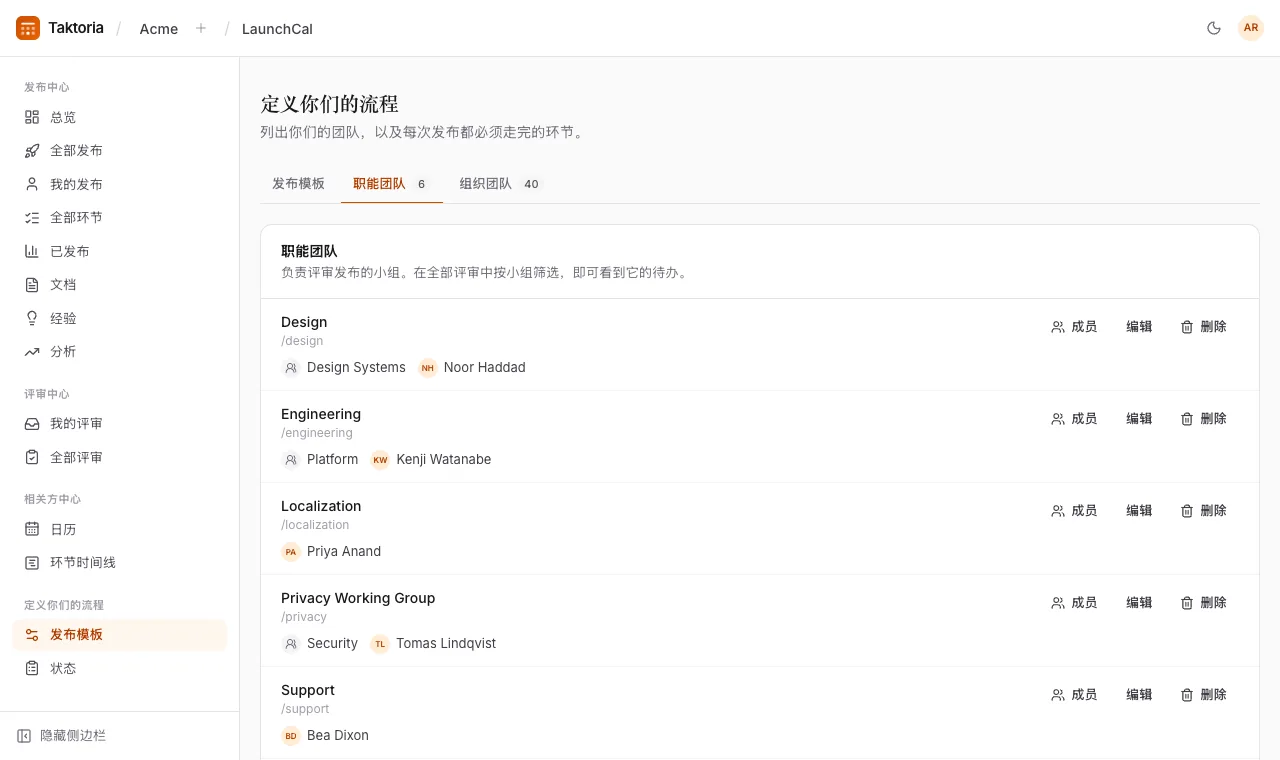Open 状态 in the sidebar
Viewport: 1280px width, 760px height.
coord(120,668)
